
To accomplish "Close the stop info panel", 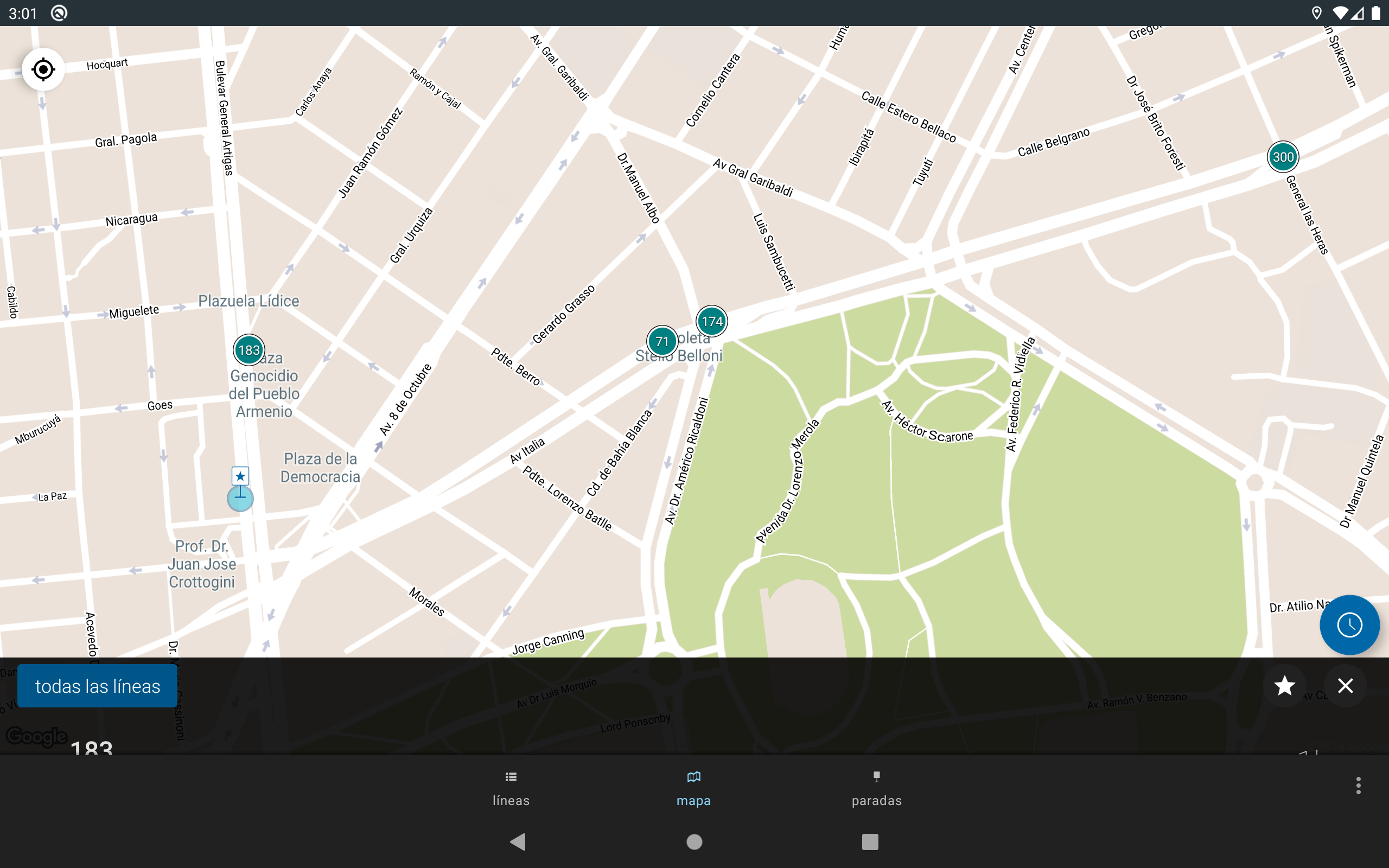I will tap(1346, 685).
